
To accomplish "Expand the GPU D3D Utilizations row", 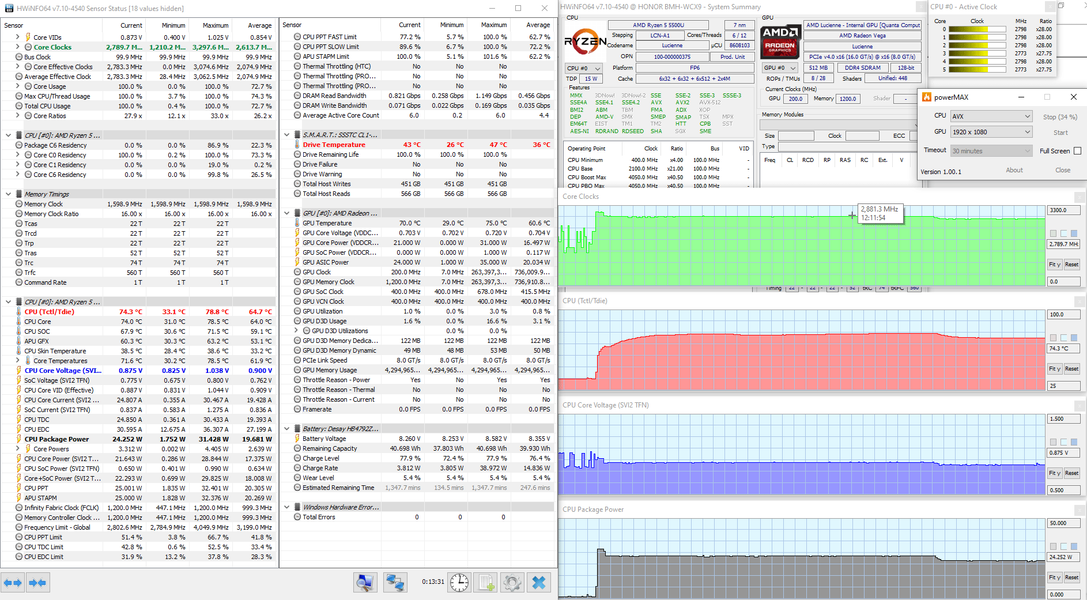I will pyautogui.click(x=296, y=331).
